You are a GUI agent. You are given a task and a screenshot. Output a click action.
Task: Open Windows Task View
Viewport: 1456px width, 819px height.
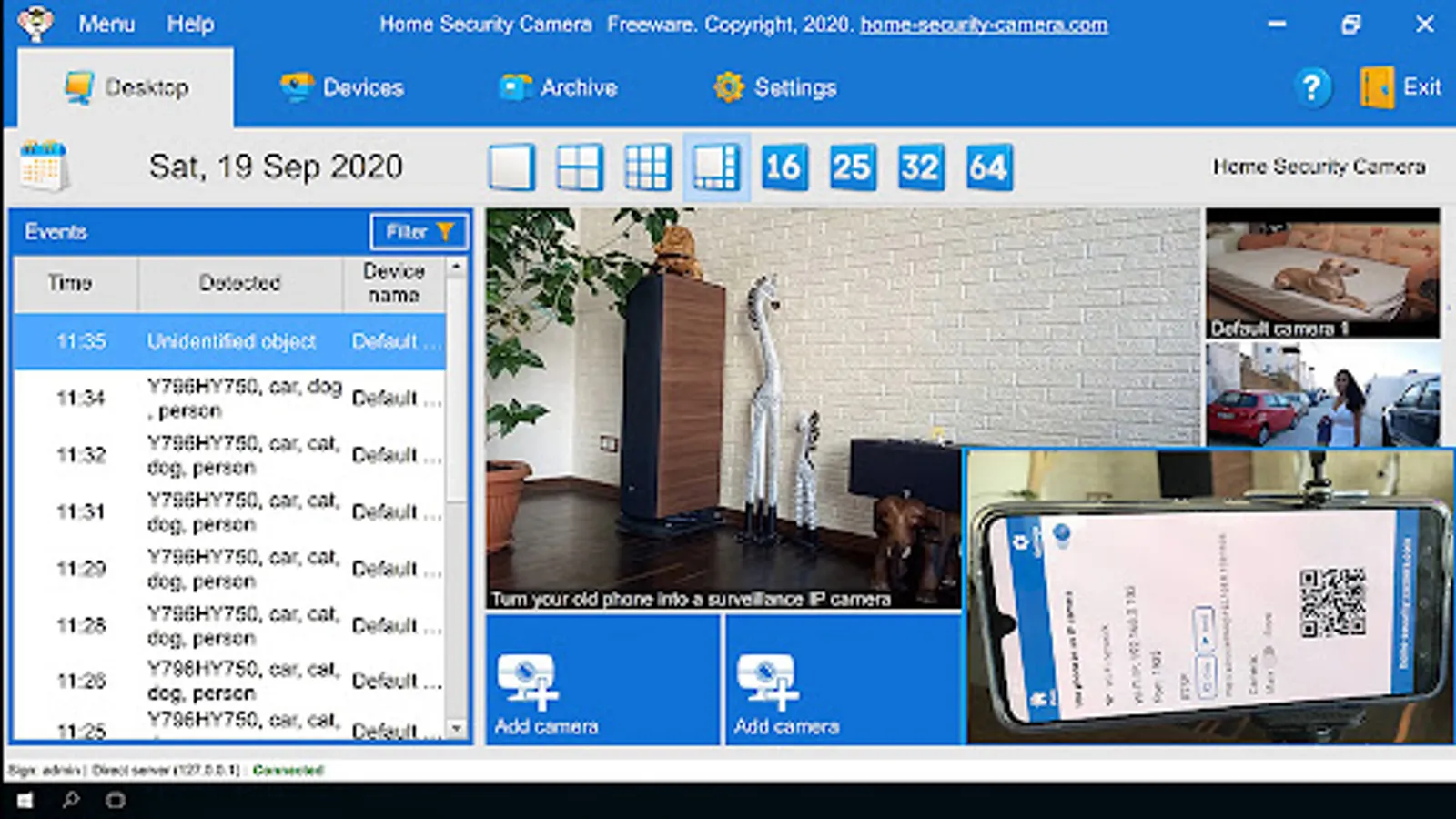[x=116, y=801]
